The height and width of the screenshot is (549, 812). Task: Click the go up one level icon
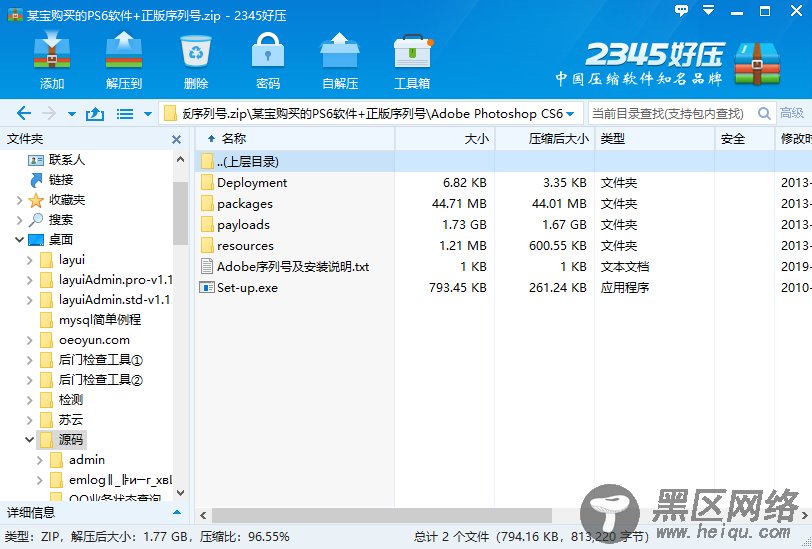click(x=95, y=113)
